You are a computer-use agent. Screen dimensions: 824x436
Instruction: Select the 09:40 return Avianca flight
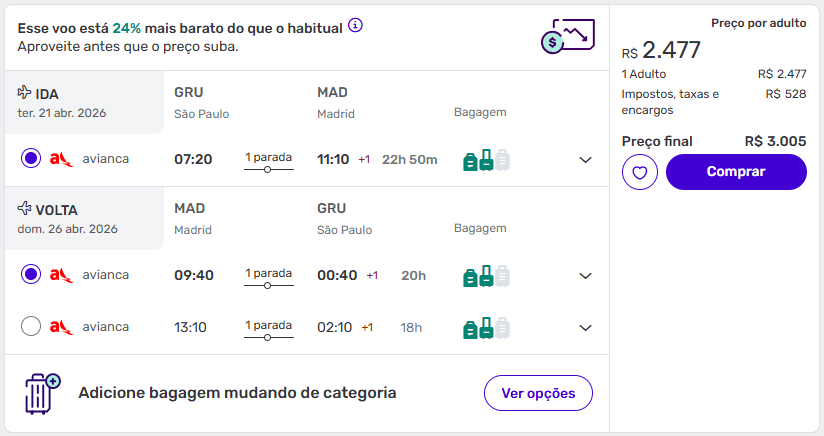click(x=31, y=274)
